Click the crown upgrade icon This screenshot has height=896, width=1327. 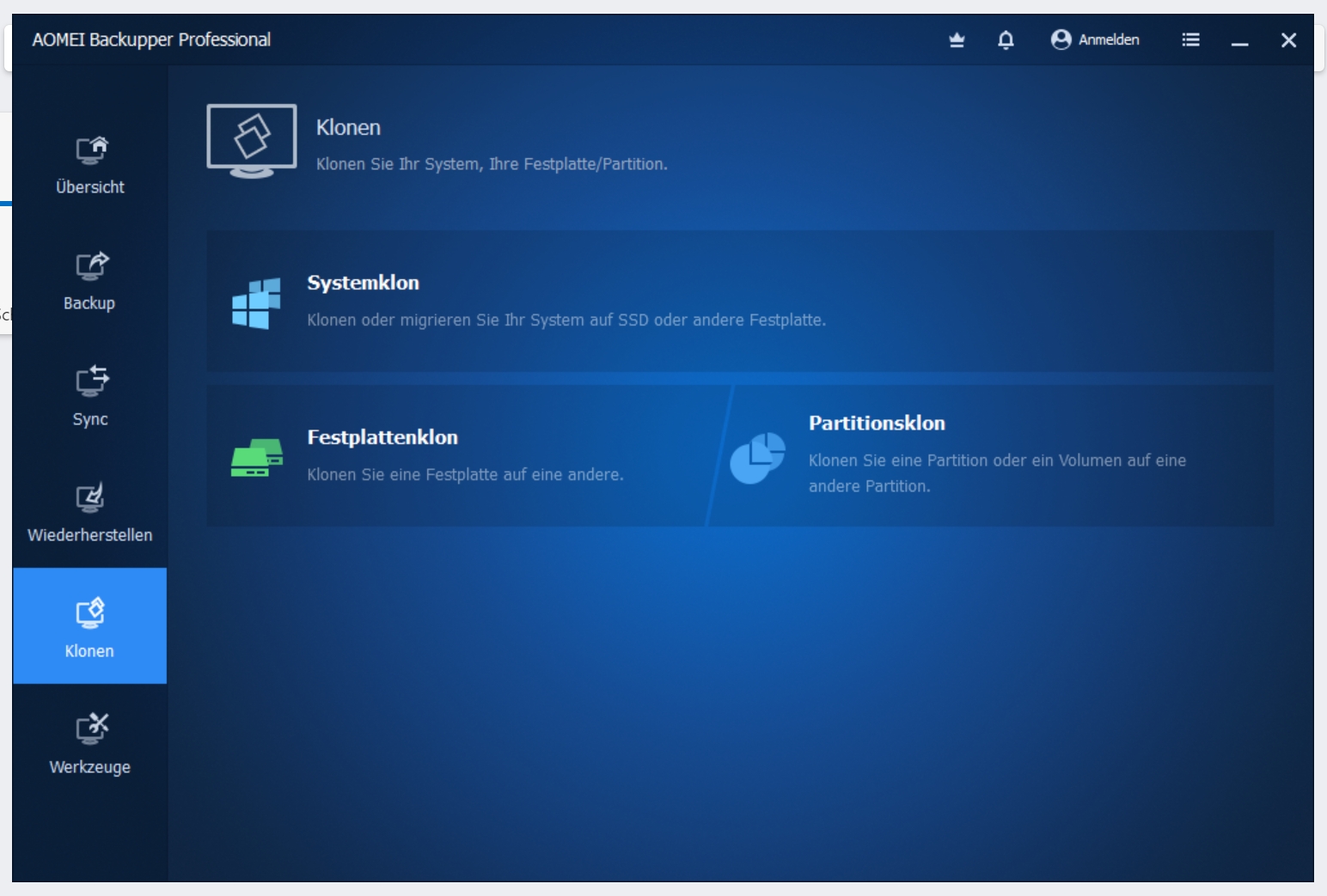[x=957, y=40]
